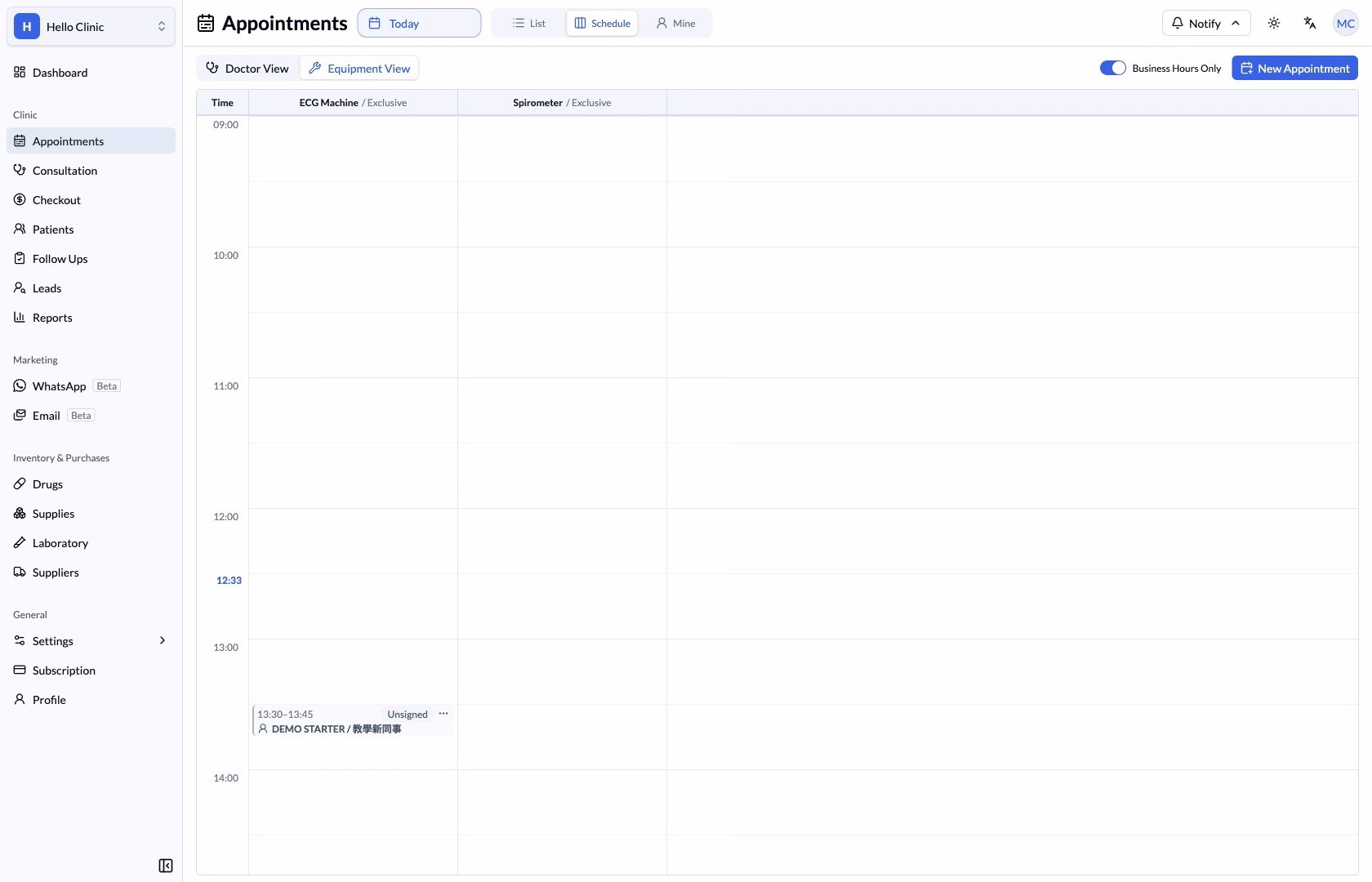
Task: Open the Dashboard page from sidebar
Action: point(91,73)
